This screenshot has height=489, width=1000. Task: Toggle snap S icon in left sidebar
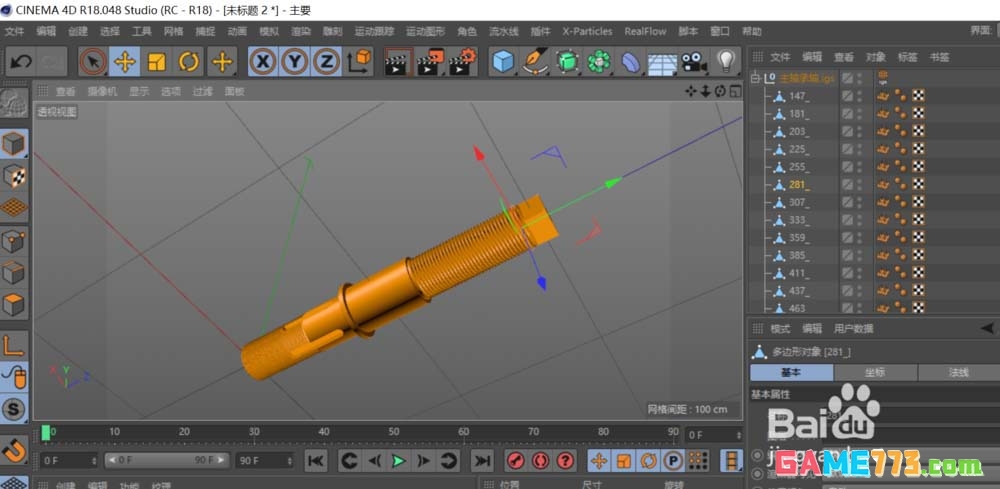14,409
